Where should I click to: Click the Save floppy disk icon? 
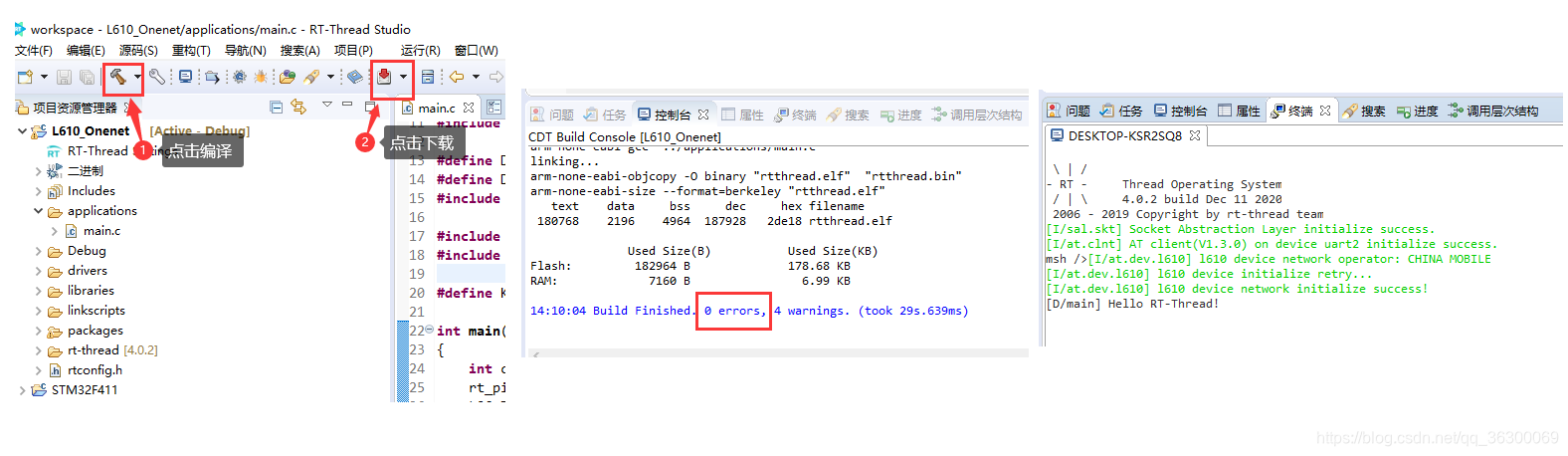tap(64, 77)
